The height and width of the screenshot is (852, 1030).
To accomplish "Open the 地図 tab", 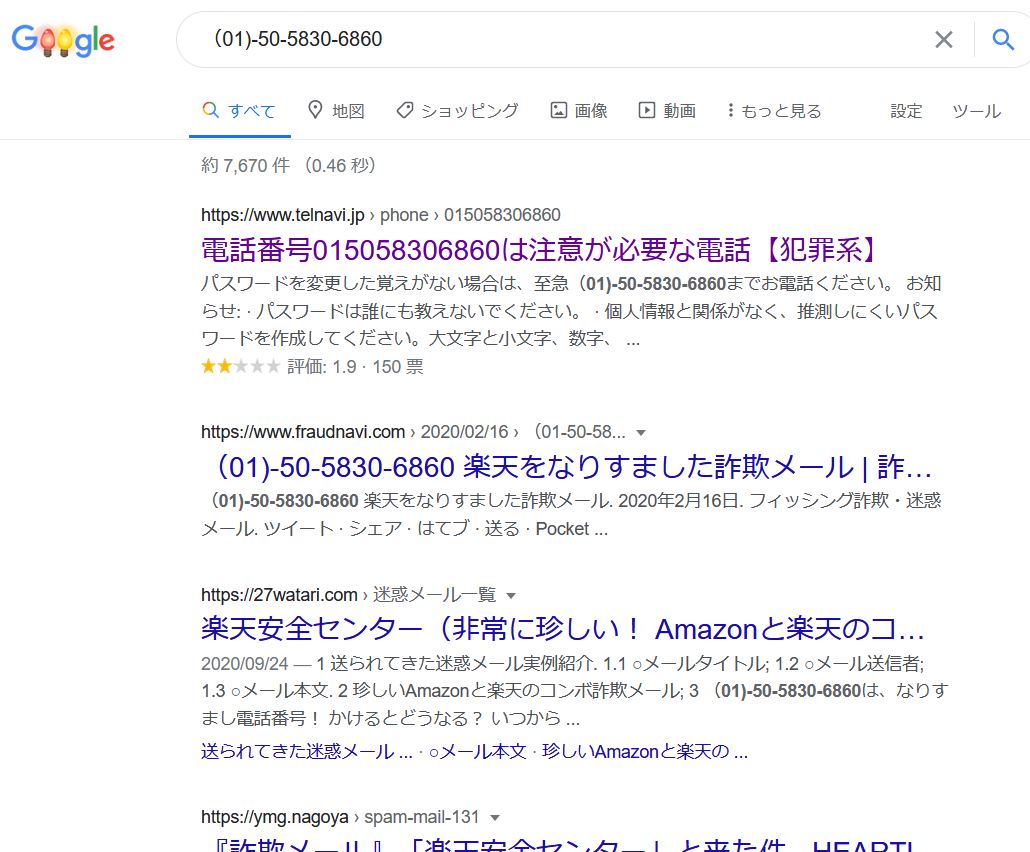I will (x=336, y=111).
